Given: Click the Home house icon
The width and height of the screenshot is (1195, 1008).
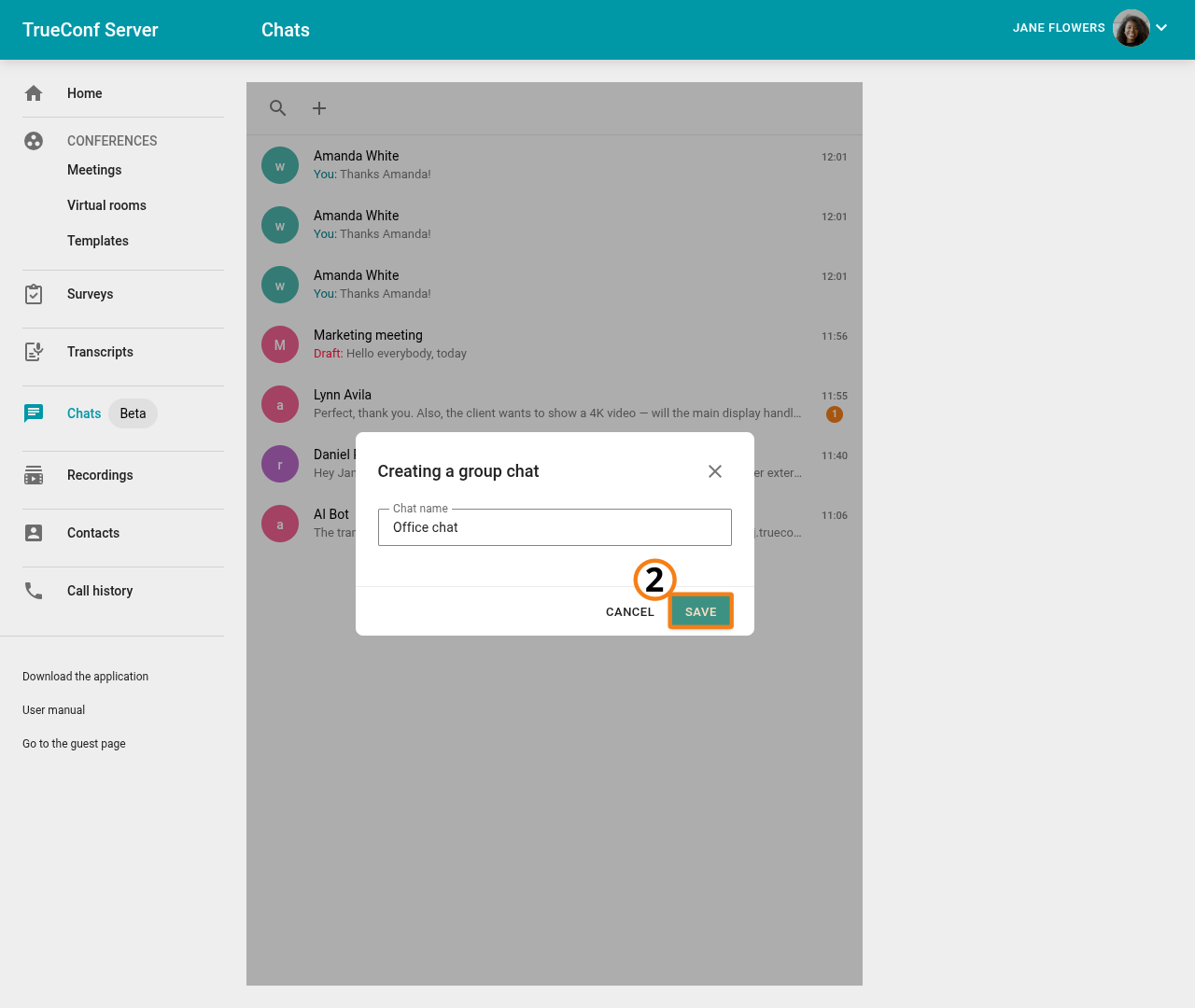Looking at the screenshot, I should pyautogui.click(x=34, y=93).
